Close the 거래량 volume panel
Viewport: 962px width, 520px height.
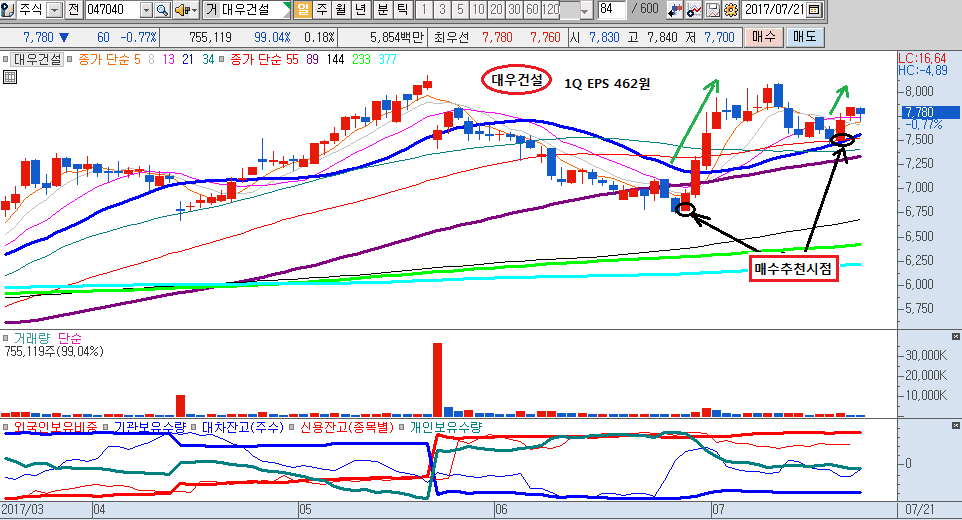coord(955,337)
